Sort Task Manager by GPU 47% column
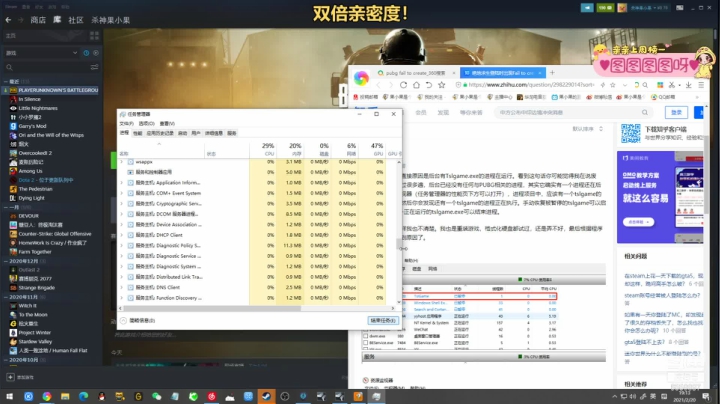Screen dimensions: 720x404 click(x=371, y=149)
